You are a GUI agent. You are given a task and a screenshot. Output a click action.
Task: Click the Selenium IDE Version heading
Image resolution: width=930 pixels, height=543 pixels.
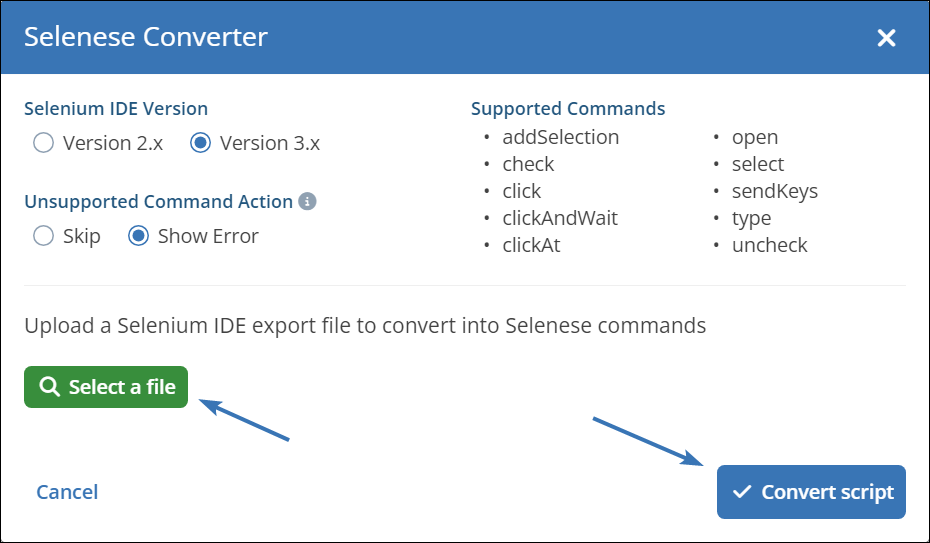click(116, 109)
